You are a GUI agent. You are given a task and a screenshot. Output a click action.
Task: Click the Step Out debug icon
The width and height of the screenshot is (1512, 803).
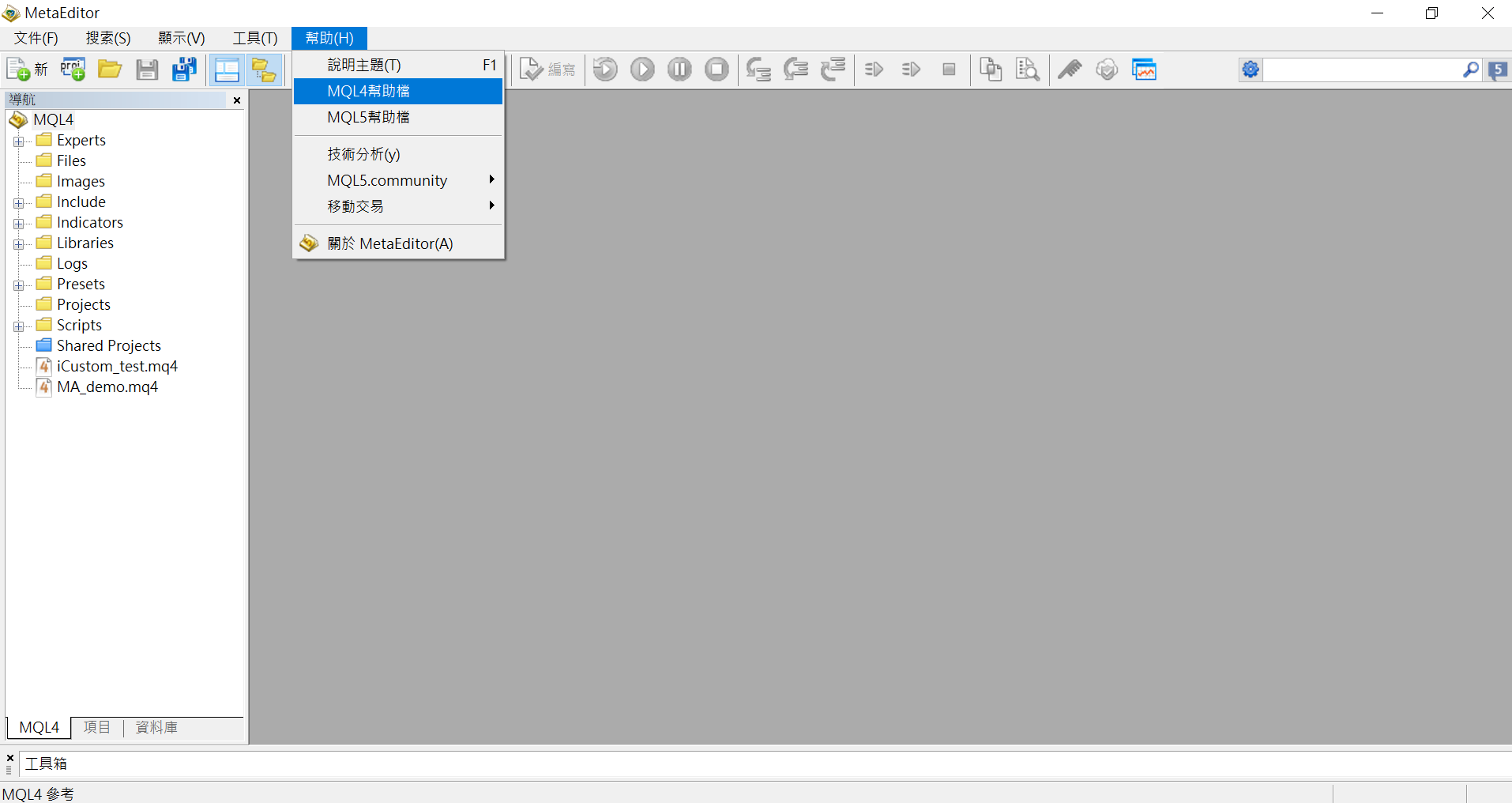[833, 70]
